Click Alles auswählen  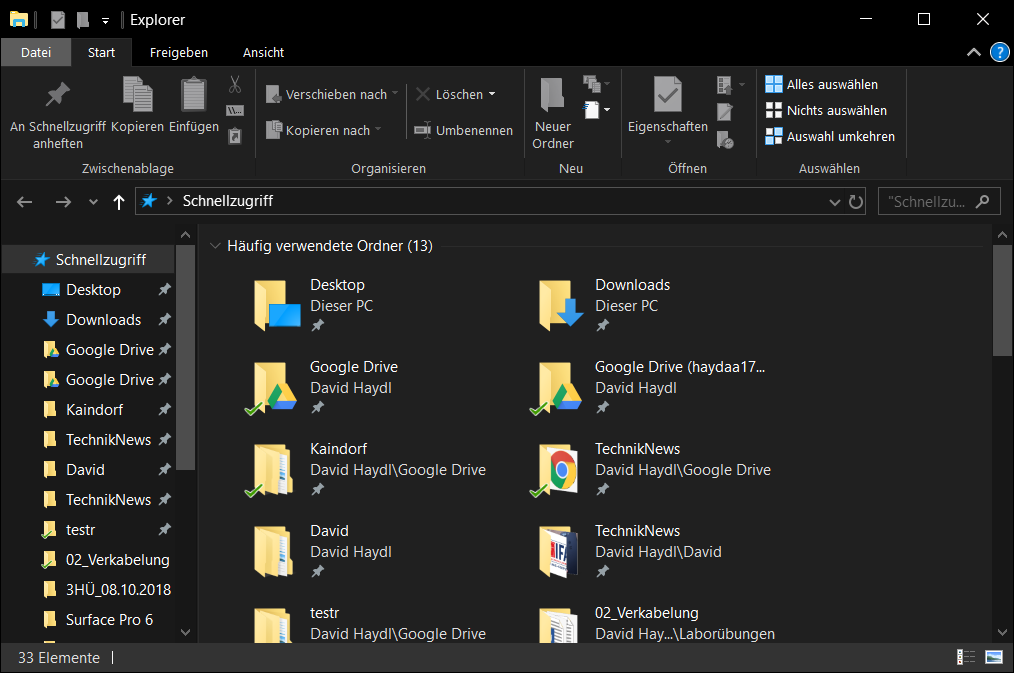822,84
